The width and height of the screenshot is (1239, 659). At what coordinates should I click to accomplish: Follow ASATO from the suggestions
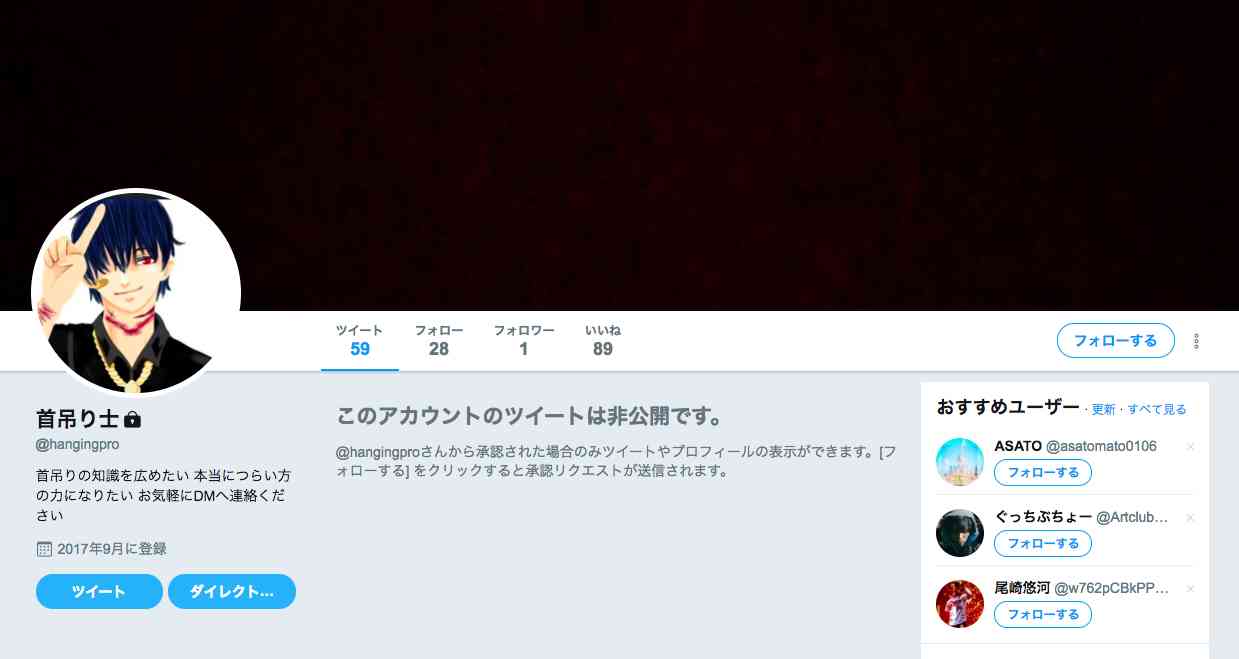[x=1043, y=472]
